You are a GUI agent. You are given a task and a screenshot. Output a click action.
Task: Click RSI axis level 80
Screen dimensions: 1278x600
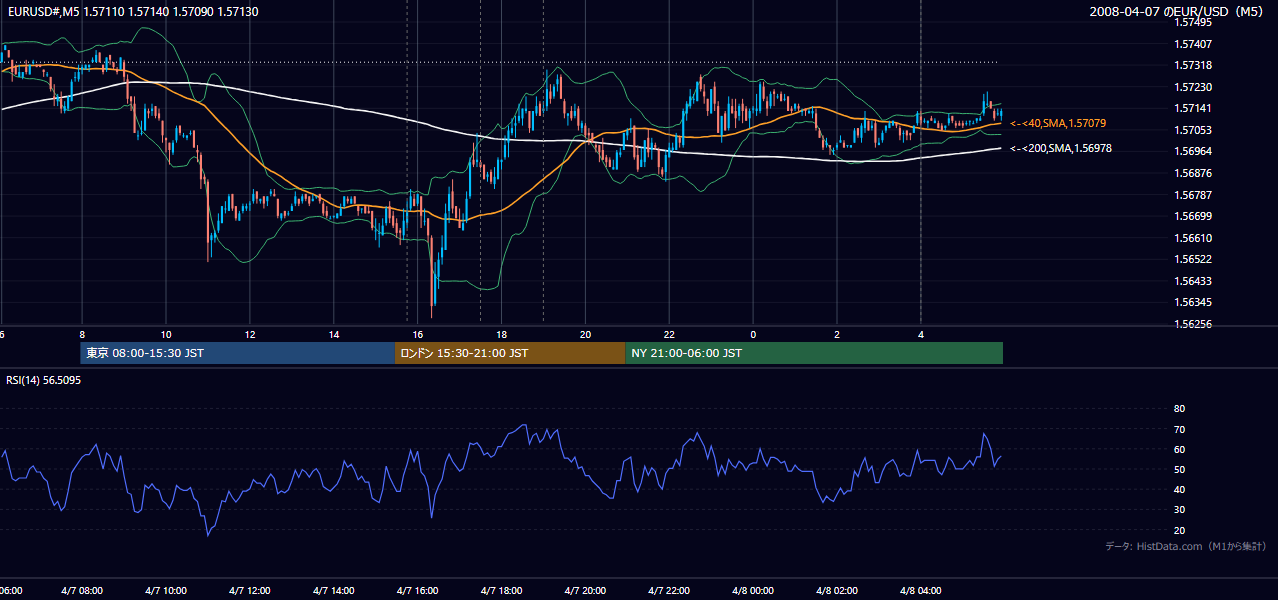pyautogui.click(x=1179, y=409)
